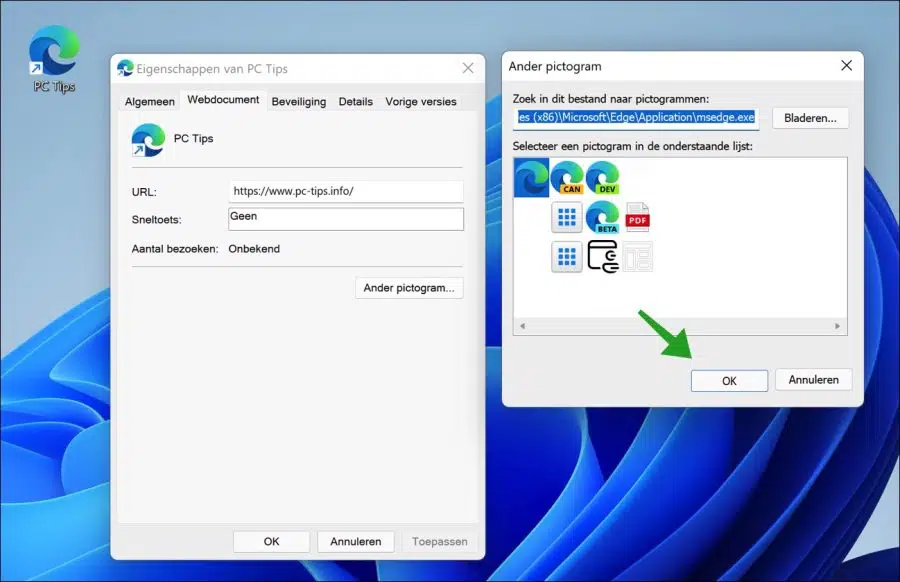Click OK in Ander pictogram dialog
Screen dimensions: 900x582
point(729,381)
